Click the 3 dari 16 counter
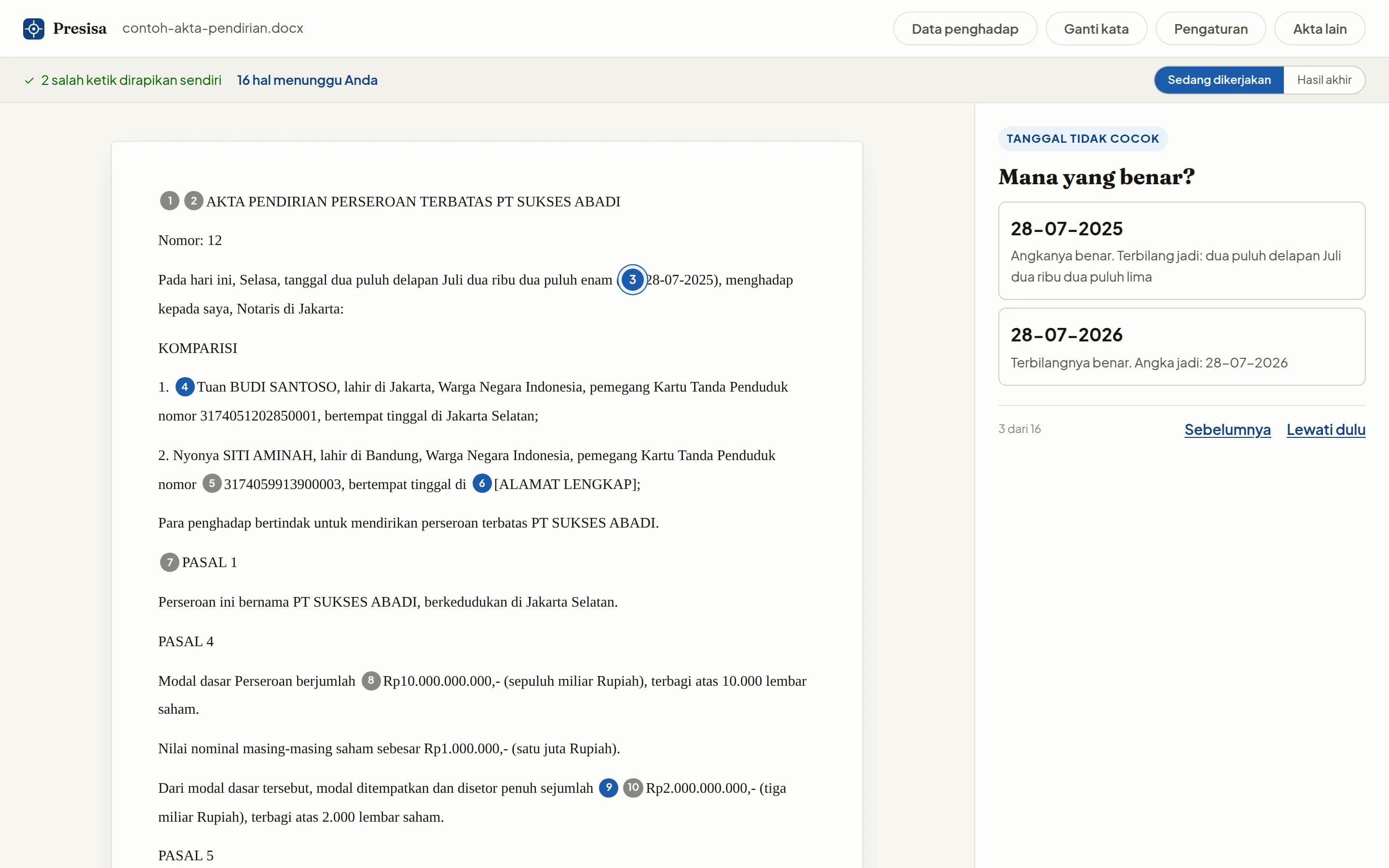Screen dimensions: 1389x868 click(1020, 429)
